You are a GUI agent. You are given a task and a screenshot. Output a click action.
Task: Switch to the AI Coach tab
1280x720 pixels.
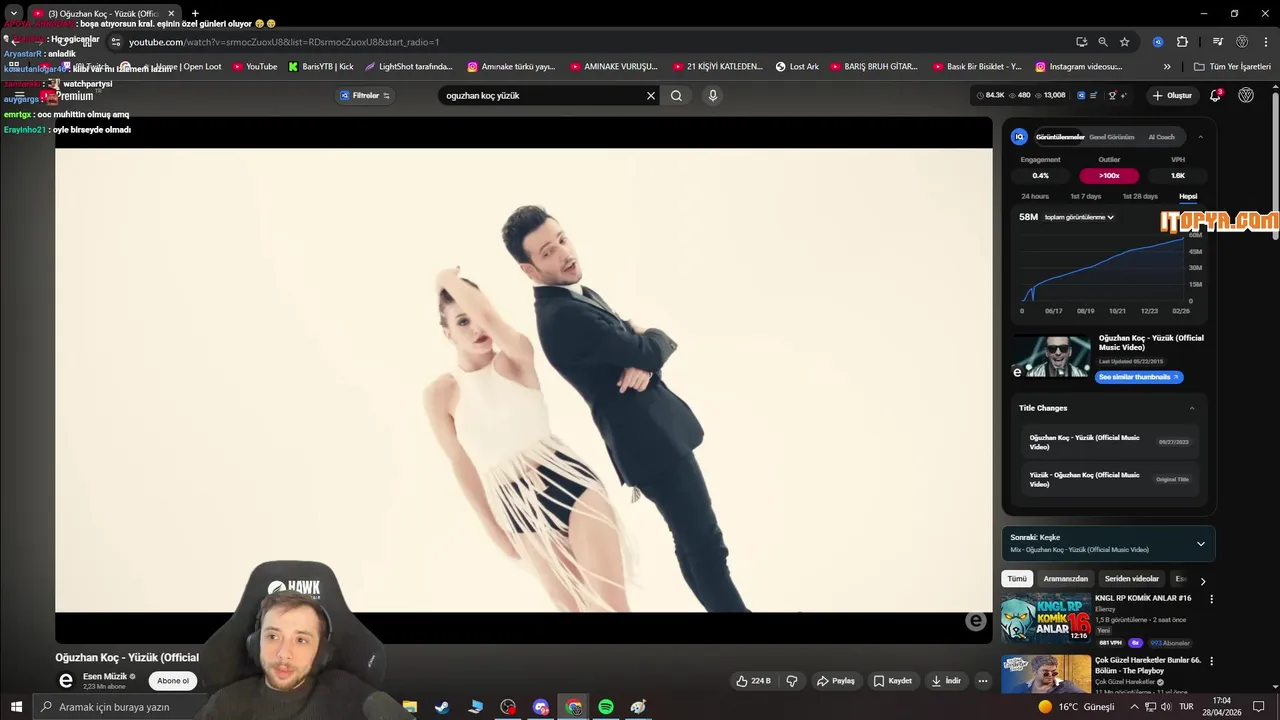coord(1162,137)
